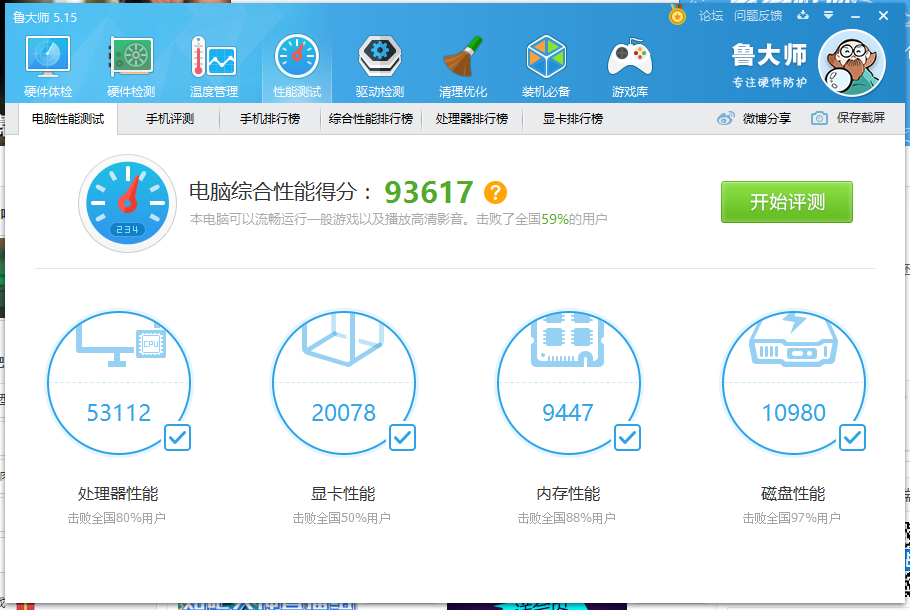Switch to 处理器排行榜 tab

tap(471, 119)
